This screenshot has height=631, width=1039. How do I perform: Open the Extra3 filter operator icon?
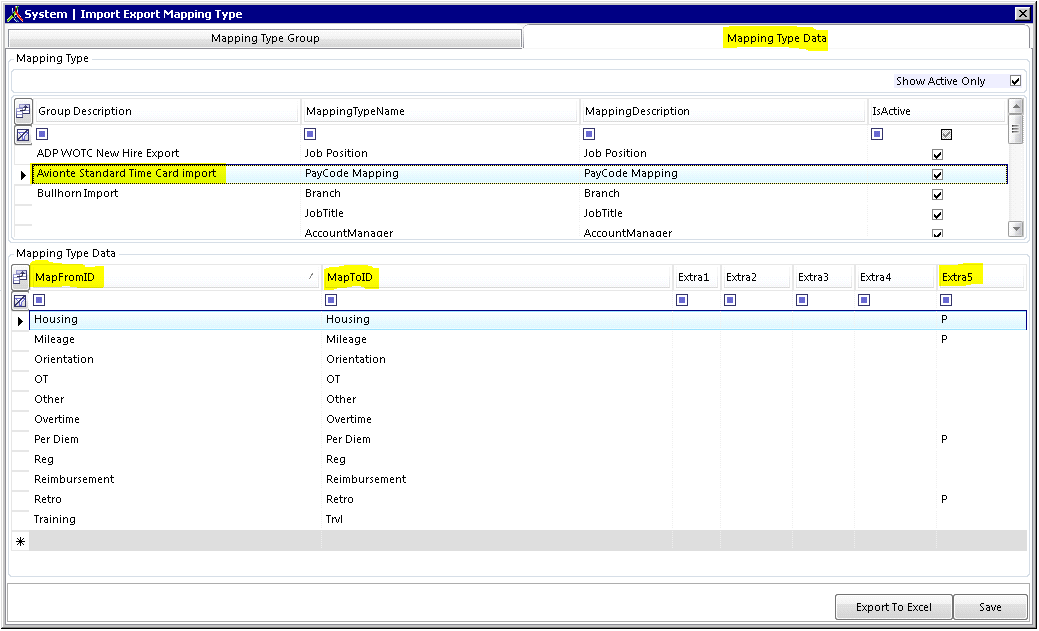click(x=802, y=300)
